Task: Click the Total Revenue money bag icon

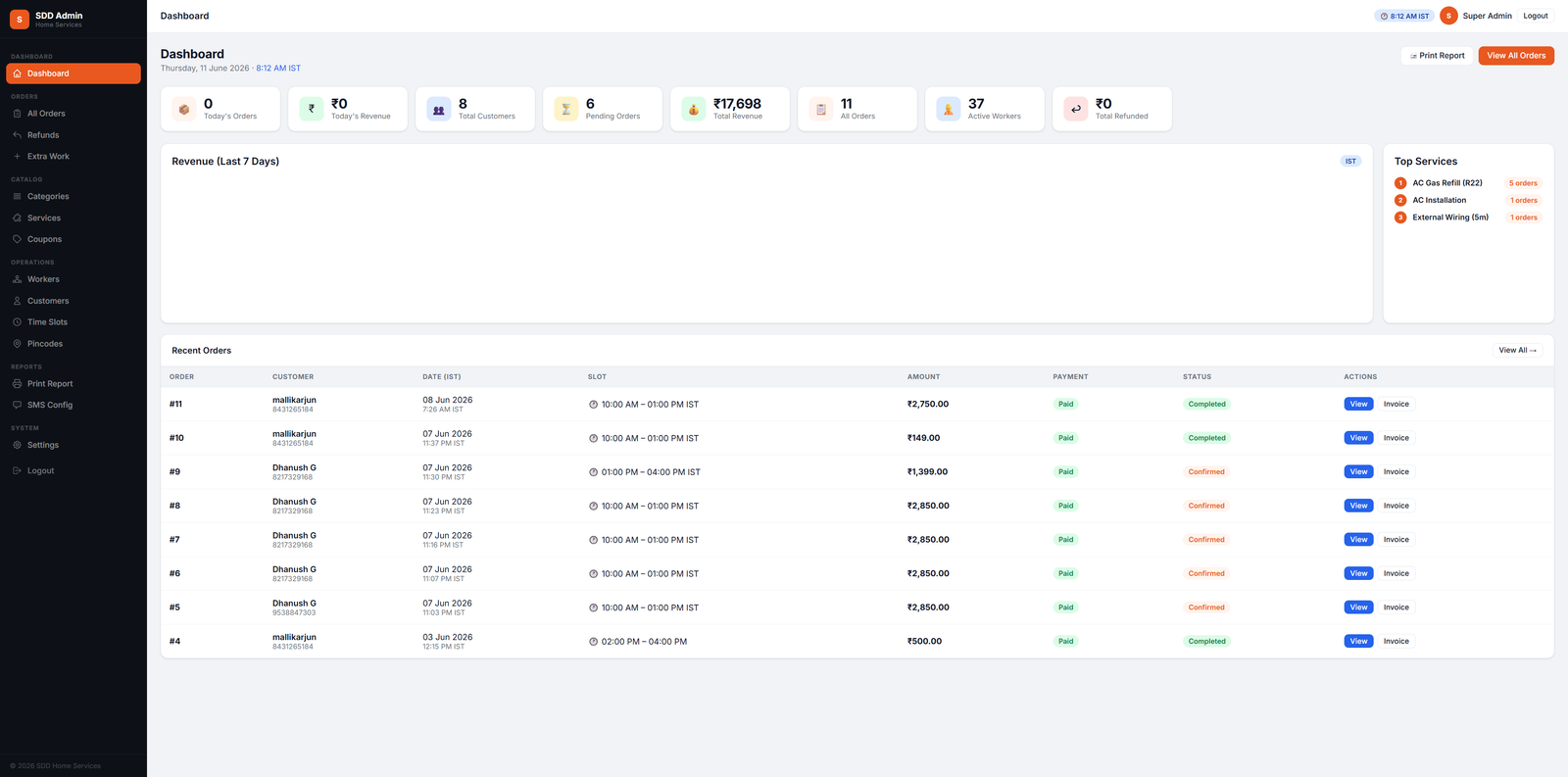Action: pos(694,109)
